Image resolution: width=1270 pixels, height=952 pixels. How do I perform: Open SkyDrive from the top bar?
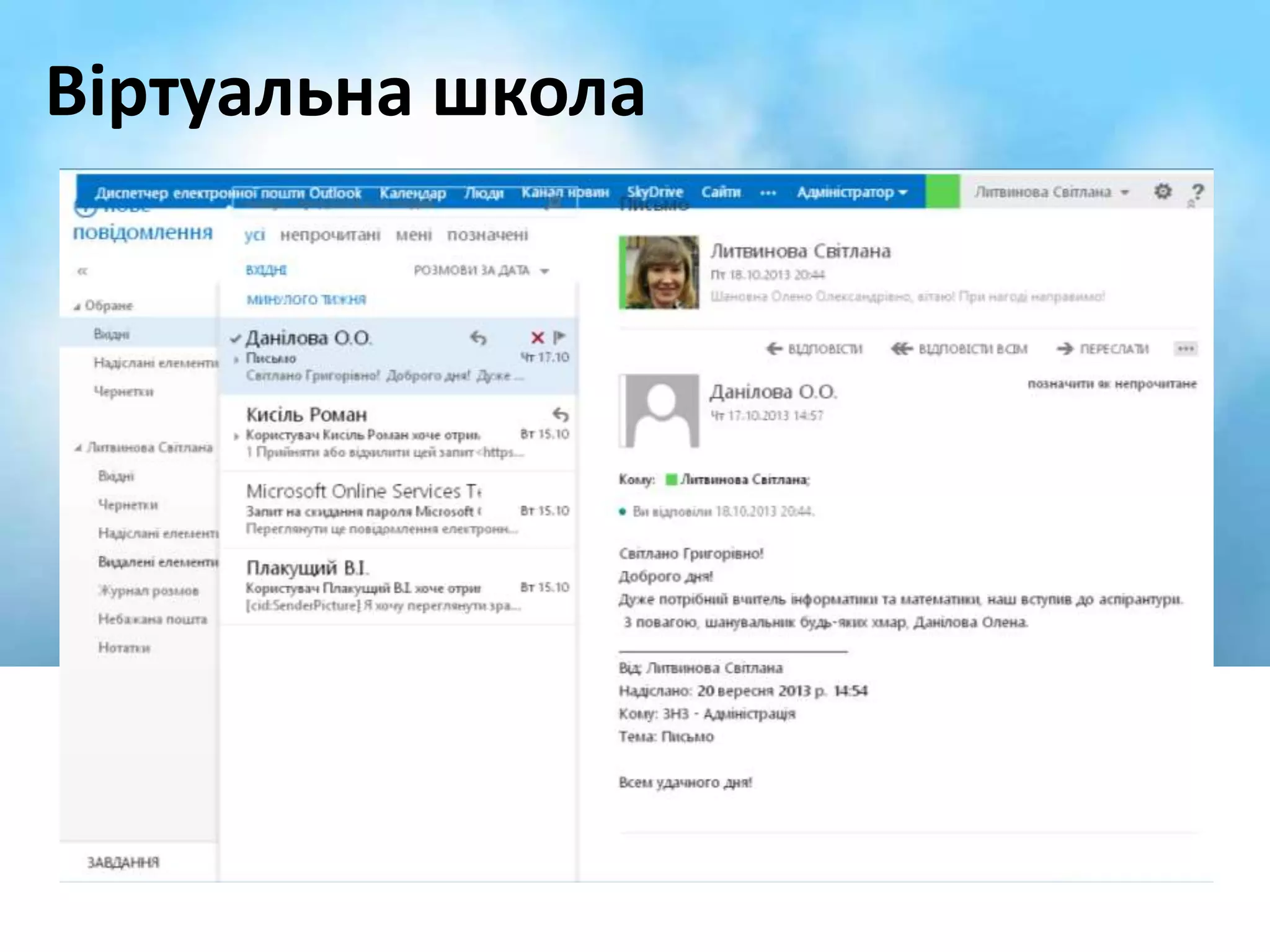coord(654,192)
